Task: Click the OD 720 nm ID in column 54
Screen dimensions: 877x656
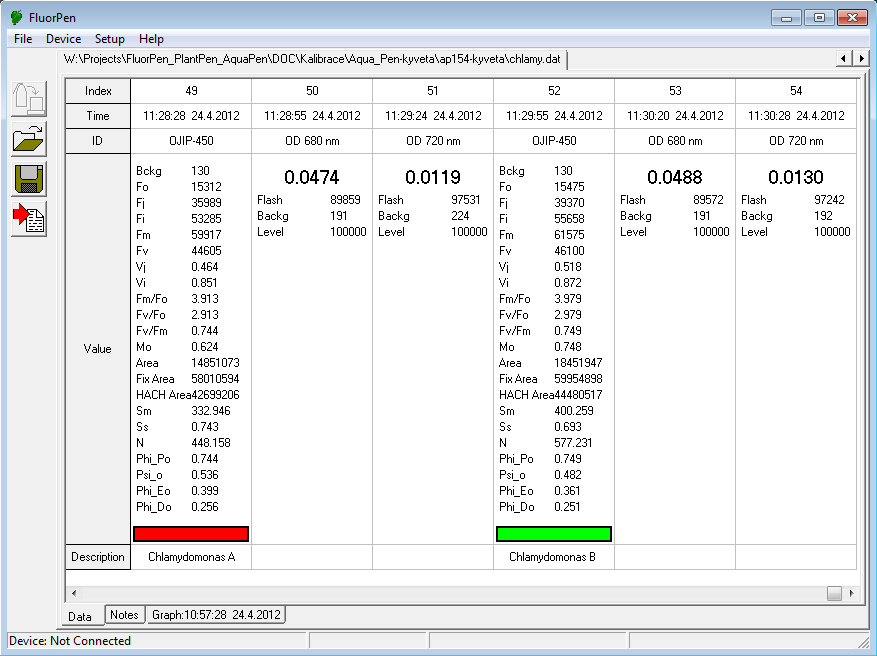Action: 796,141
